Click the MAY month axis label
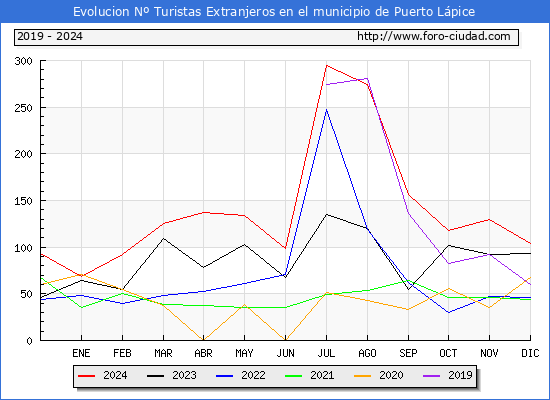Image resolution: width=550 pixels, height=400 pixels. click(x=244, y=353)
